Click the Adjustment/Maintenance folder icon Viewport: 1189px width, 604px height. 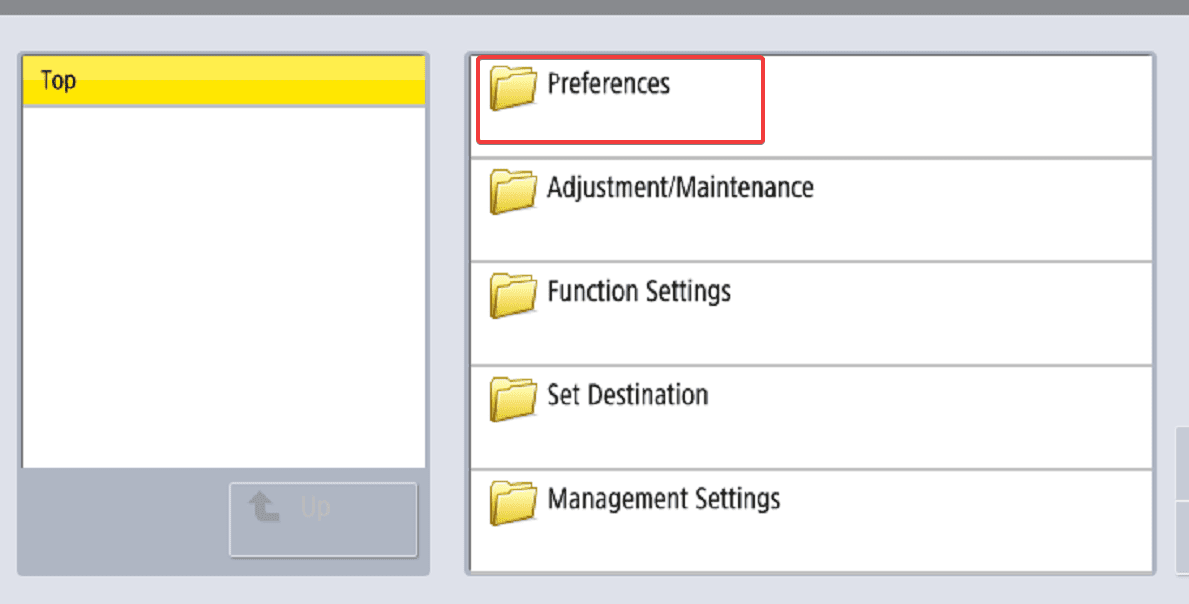[x=513, y=192]
